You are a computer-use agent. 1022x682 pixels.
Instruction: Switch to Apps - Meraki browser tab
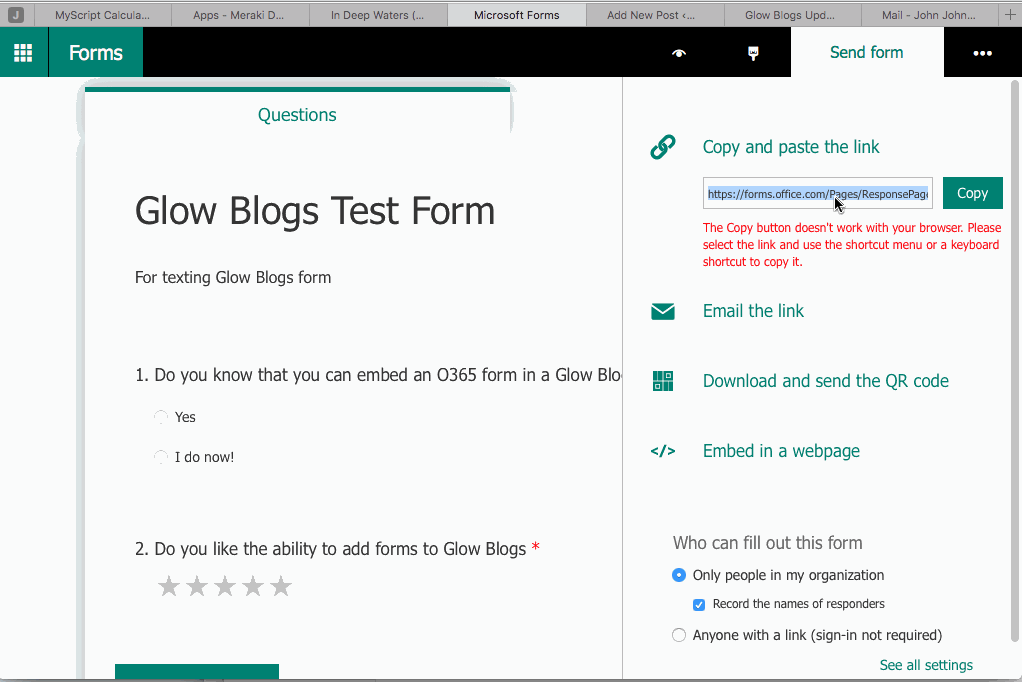click(x=239, y=14)
